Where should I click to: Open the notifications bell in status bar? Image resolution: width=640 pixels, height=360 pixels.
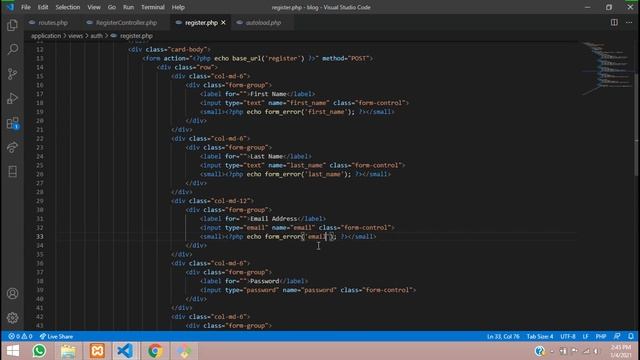click(631, 336)
